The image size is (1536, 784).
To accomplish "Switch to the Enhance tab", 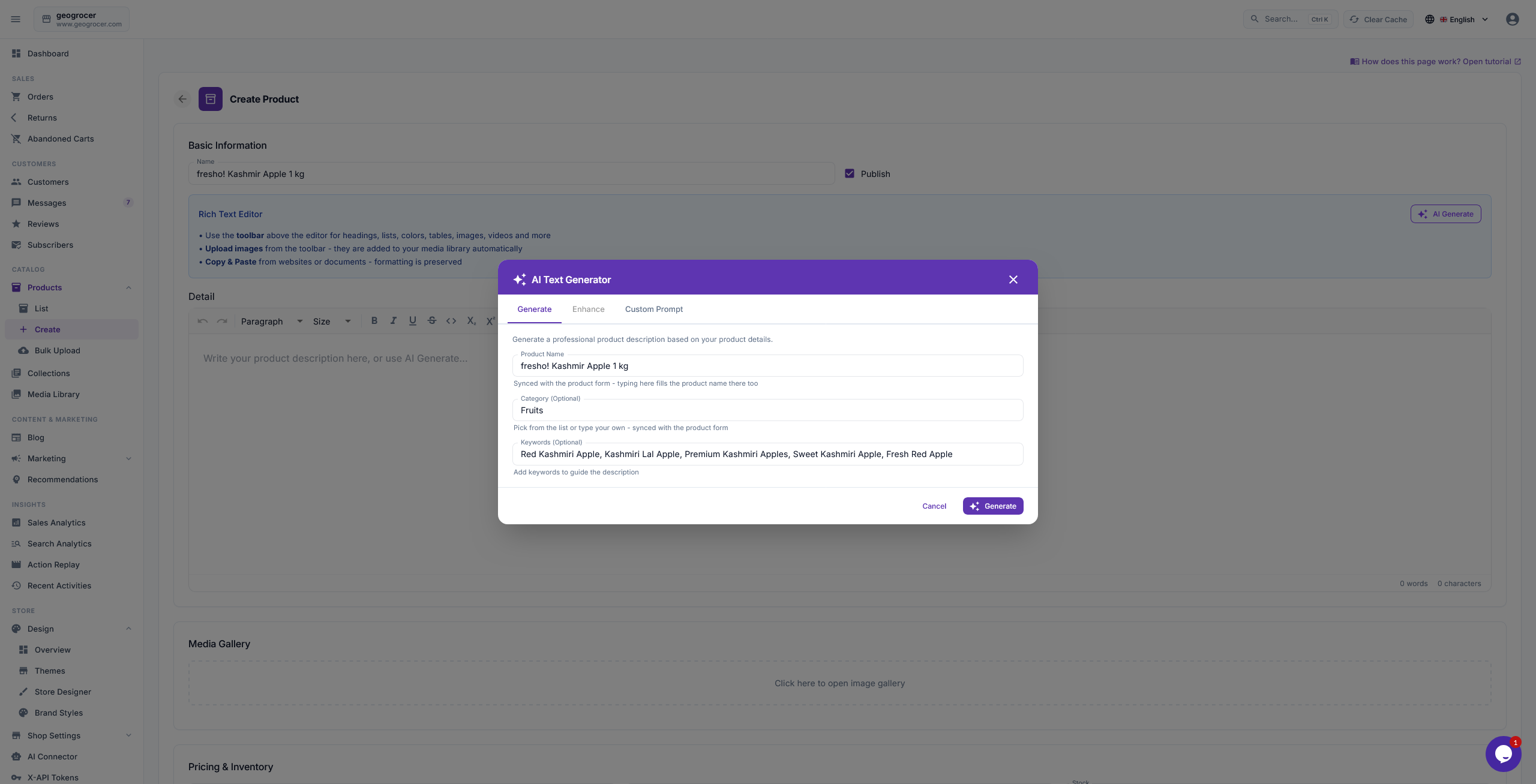I will 588,309.
